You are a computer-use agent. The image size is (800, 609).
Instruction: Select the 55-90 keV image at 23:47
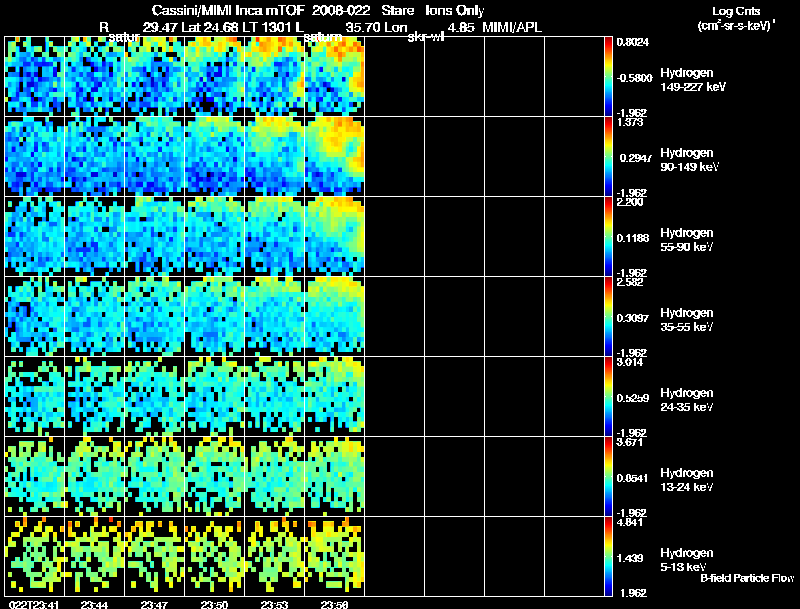pyautogui.click(x=155, y=237)
